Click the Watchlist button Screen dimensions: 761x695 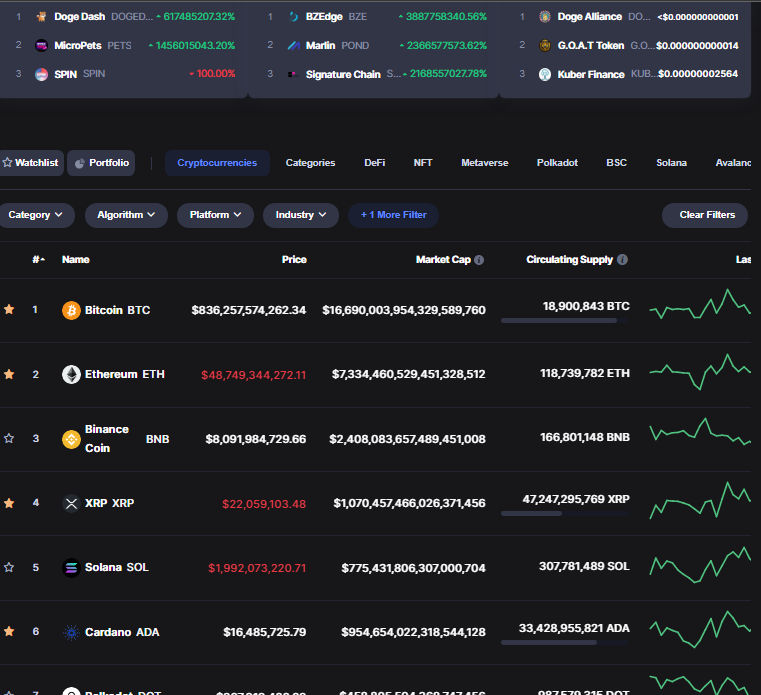click(x=31, y=163)
